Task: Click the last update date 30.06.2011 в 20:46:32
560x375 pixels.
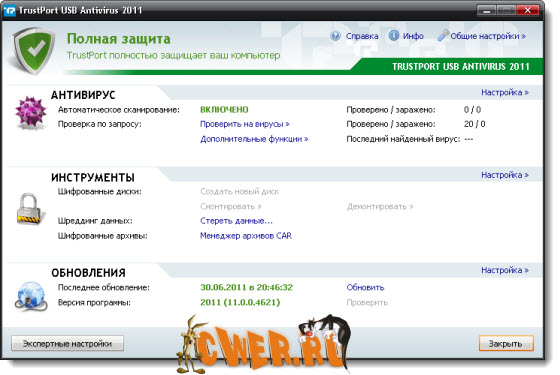Action: point(246,288)
